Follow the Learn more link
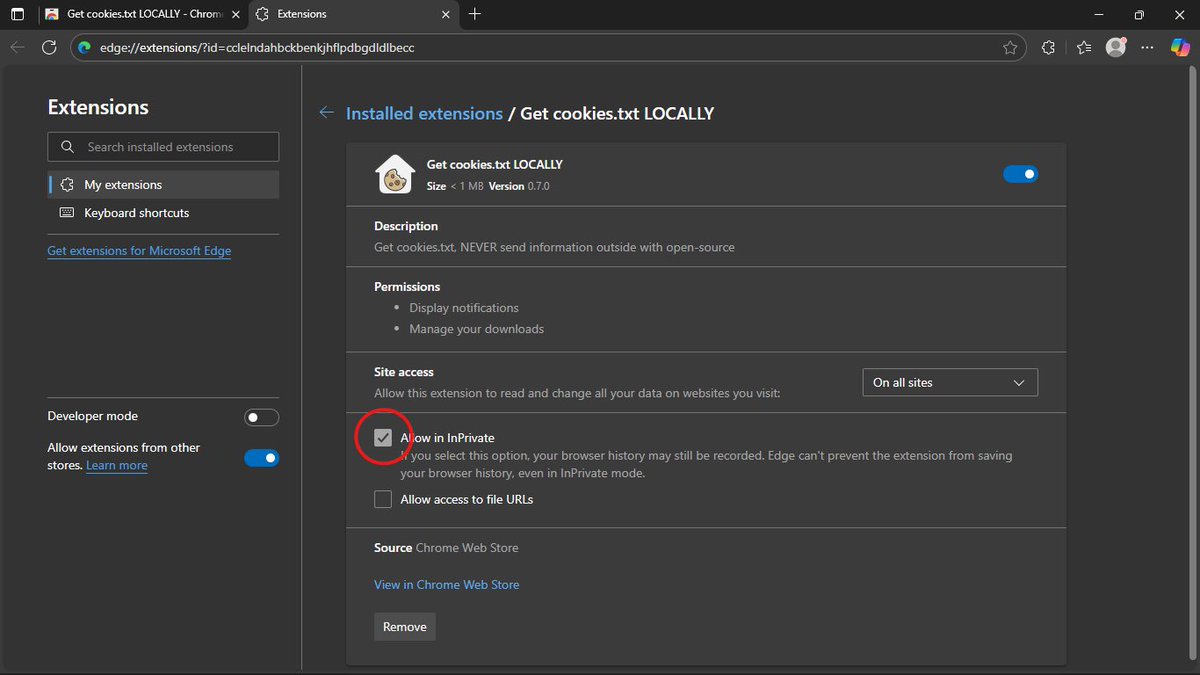The image size is (1200, 675). click(x=116, y=465)
